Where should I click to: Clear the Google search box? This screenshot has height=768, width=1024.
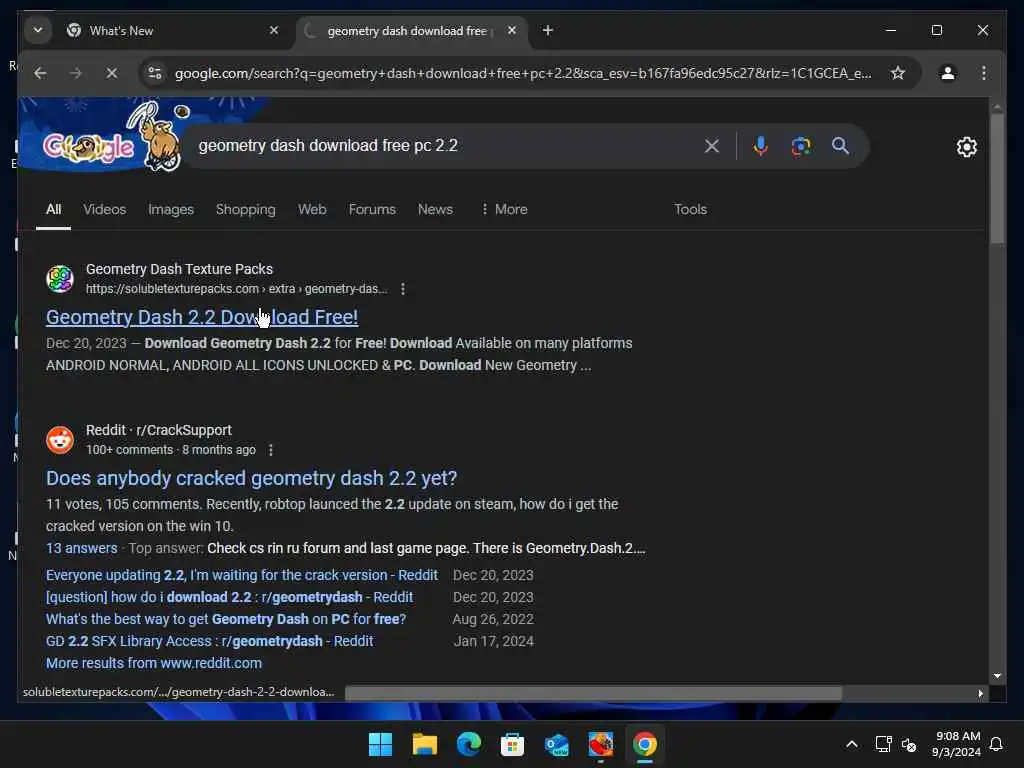click(x=712, y=146)
